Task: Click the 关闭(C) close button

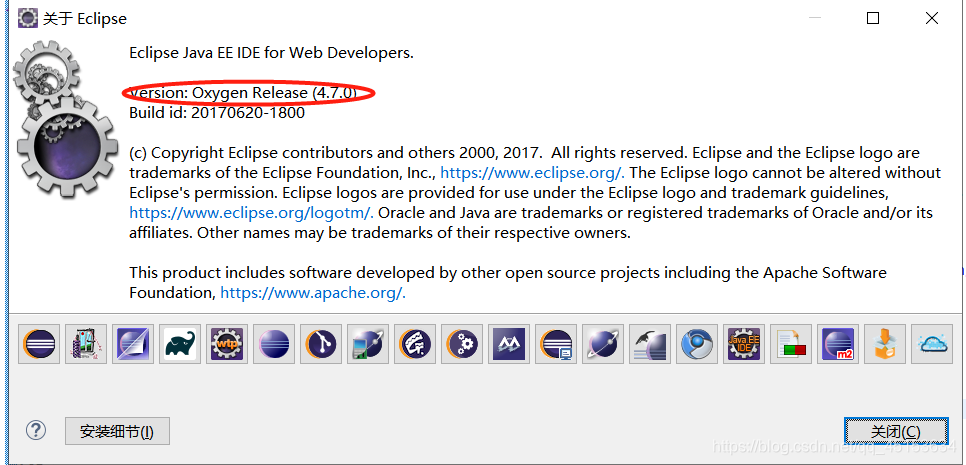Action: click(x=896, y=431)
